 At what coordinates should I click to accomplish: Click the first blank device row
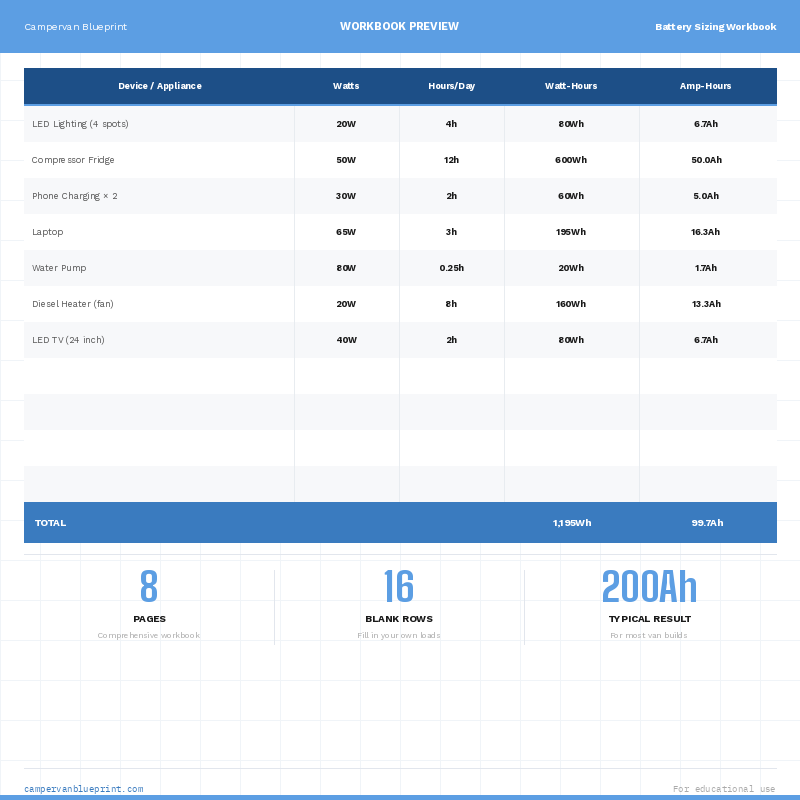[x=160, y=376]
